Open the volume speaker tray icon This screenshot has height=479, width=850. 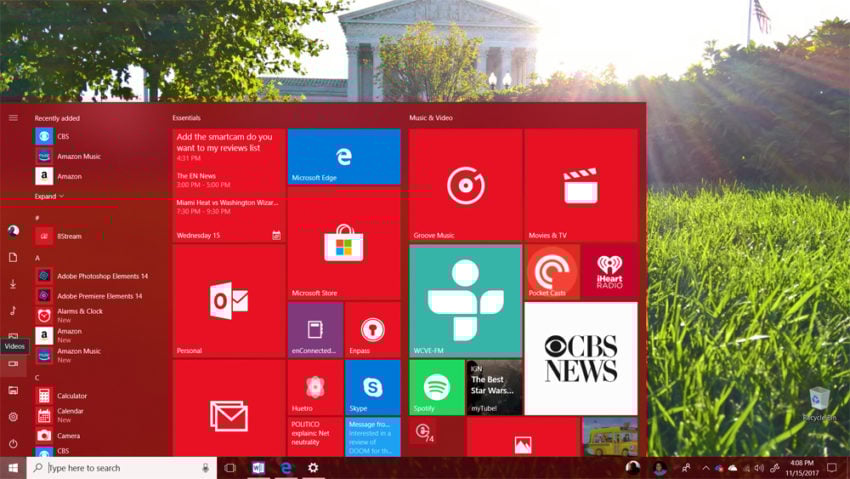759,468
